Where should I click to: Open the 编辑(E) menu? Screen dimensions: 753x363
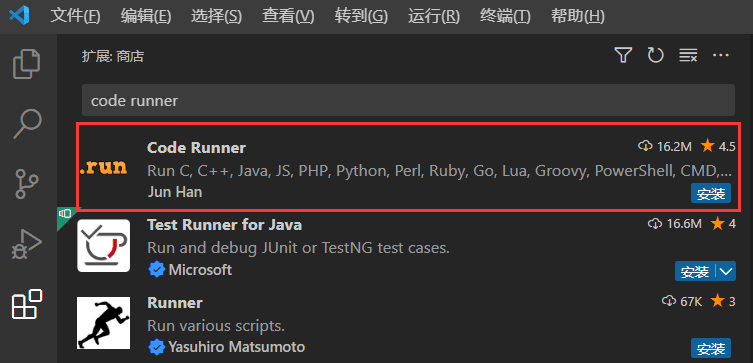(x=146, y=17)
